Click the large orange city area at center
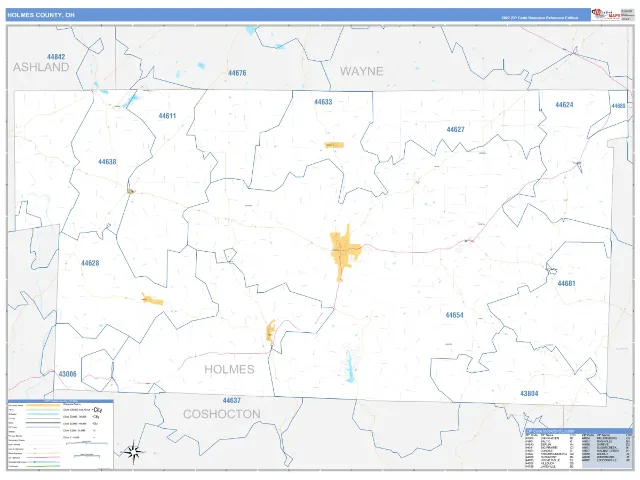Screen dimensions: 640x480 click(x=344, y=253)
